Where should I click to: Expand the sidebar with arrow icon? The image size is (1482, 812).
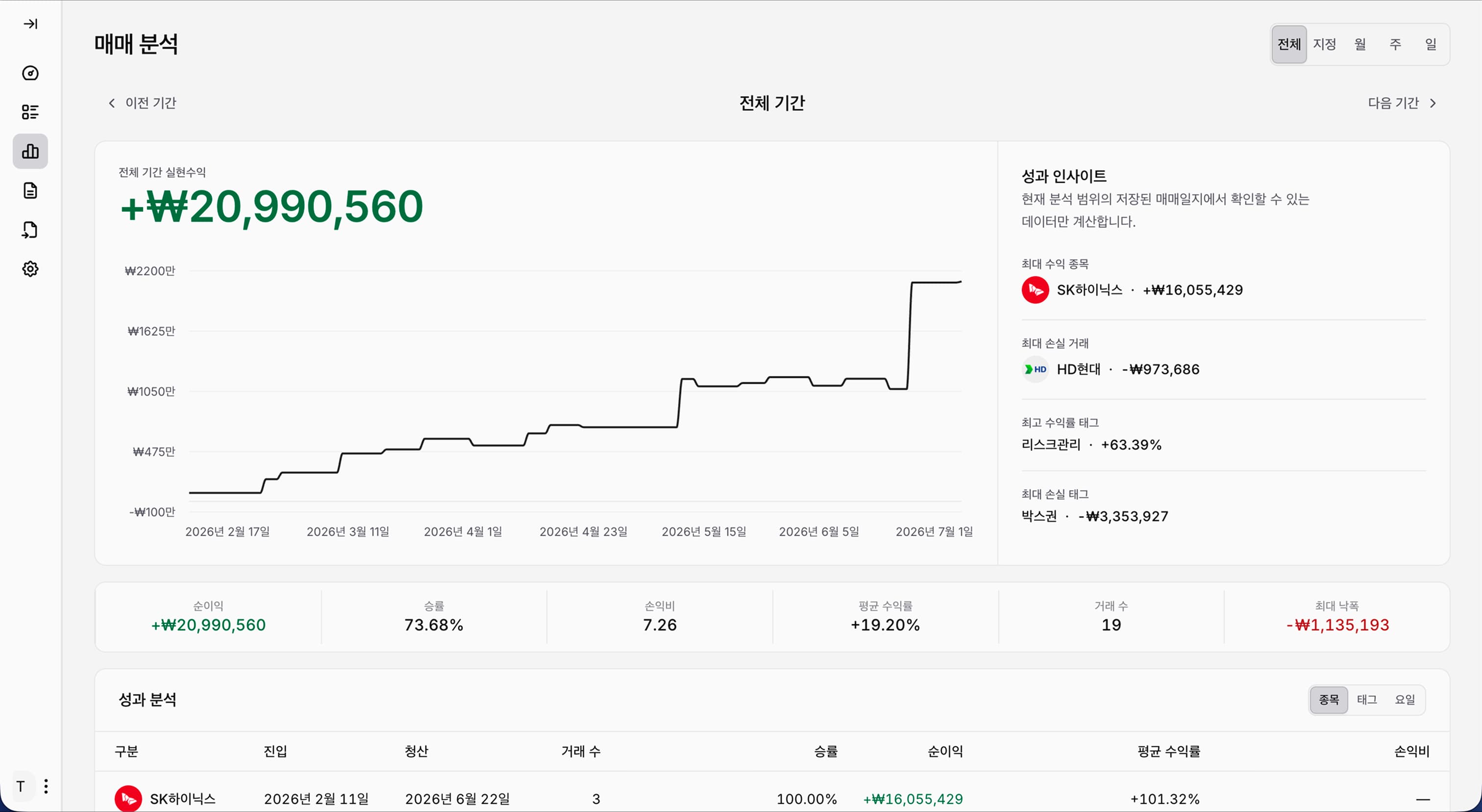click(30, 24)
